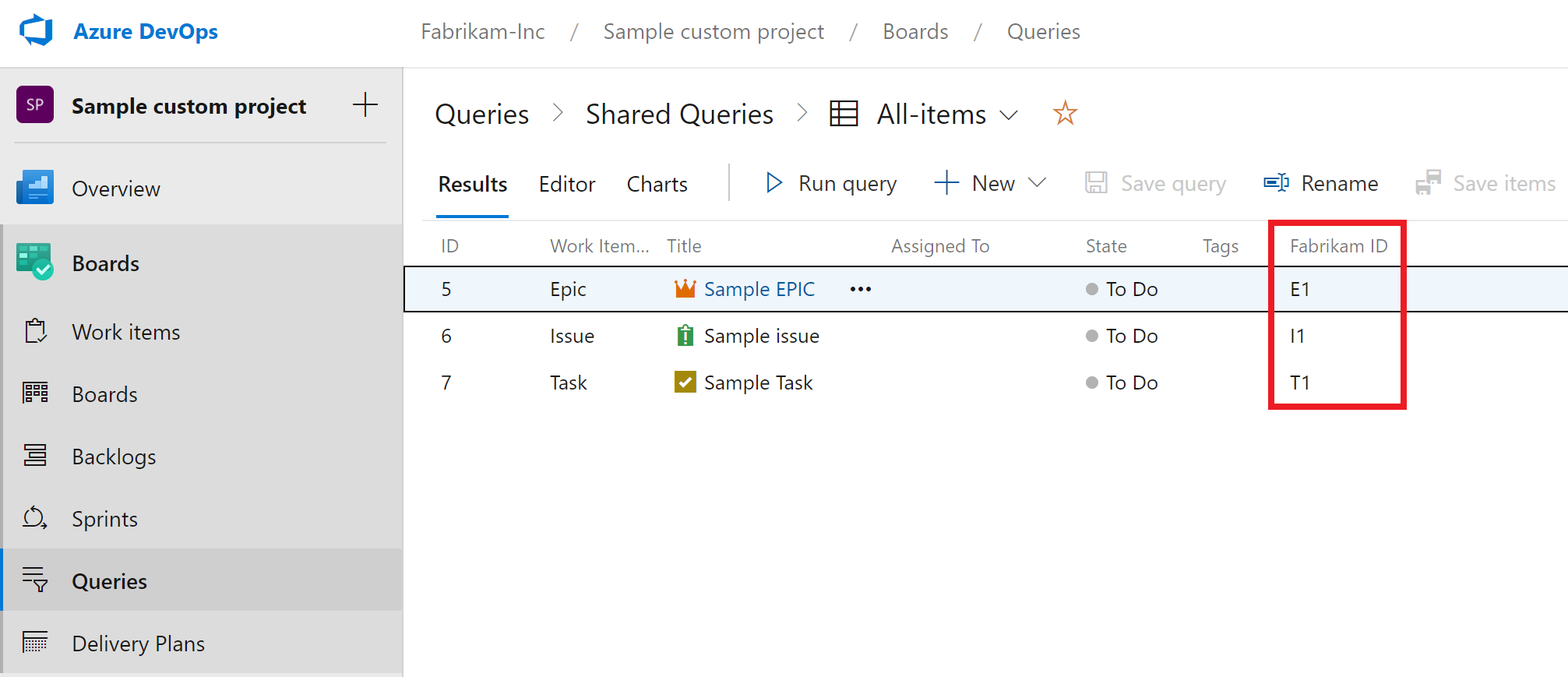Image resolution: width=1568 pixels, height=677 pixels.
Task: Open Backlogs in the sidebar
Action: point(114,457)
